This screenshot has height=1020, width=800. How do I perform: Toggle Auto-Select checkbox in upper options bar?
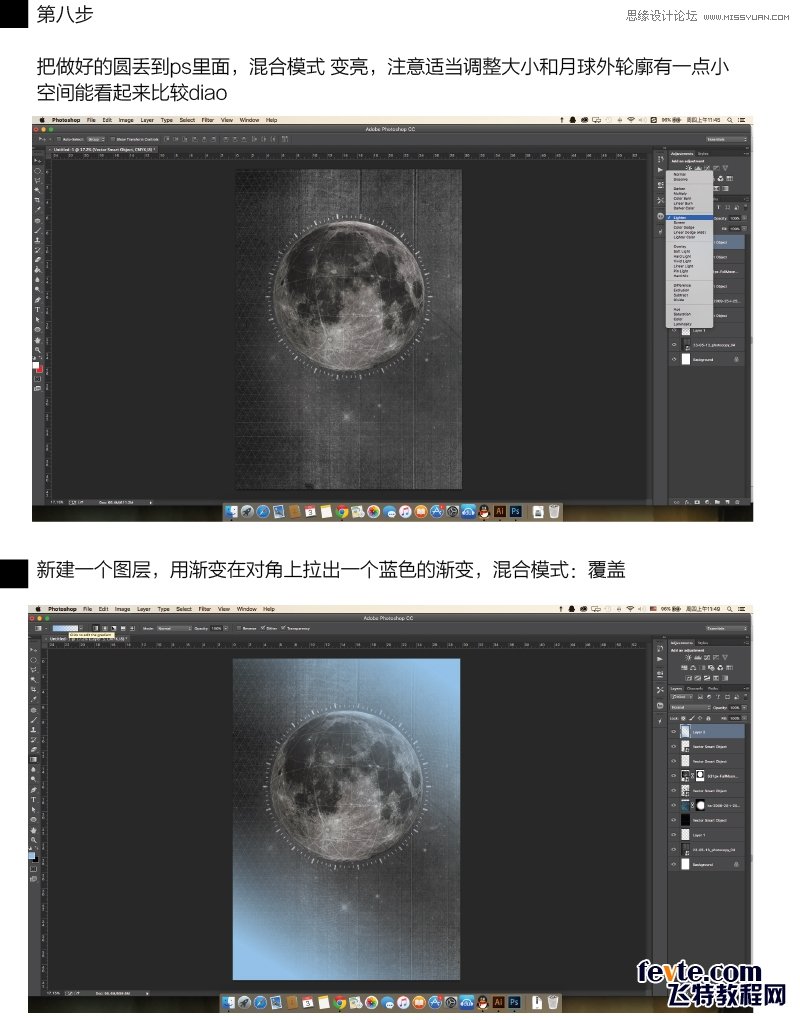point(59,139)
